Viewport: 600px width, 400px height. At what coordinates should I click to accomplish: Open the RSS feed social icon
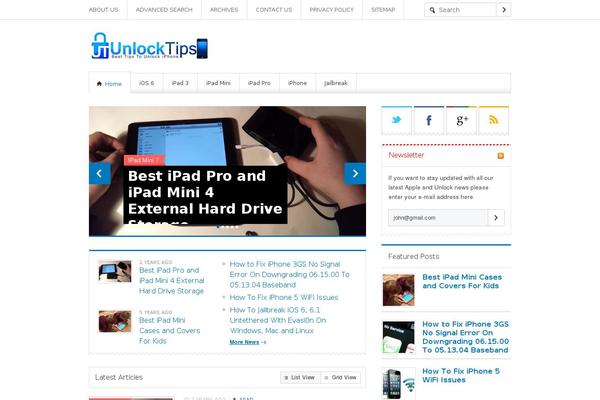coord(494,120)
